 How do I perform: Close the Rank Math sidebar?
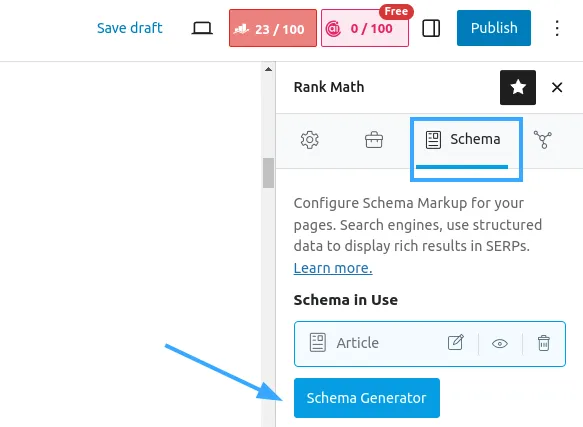click(557, 87)
